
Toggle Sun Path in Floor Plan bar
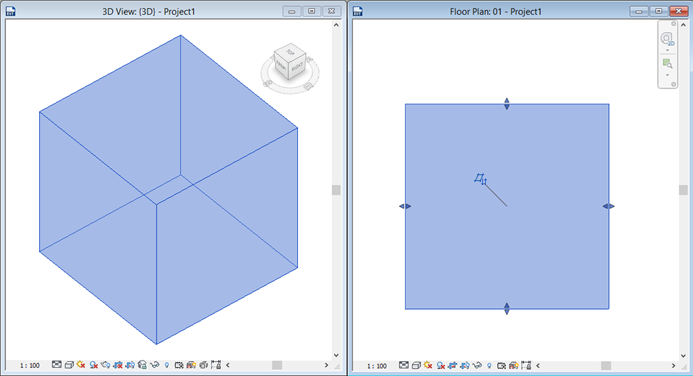point(428,365)
